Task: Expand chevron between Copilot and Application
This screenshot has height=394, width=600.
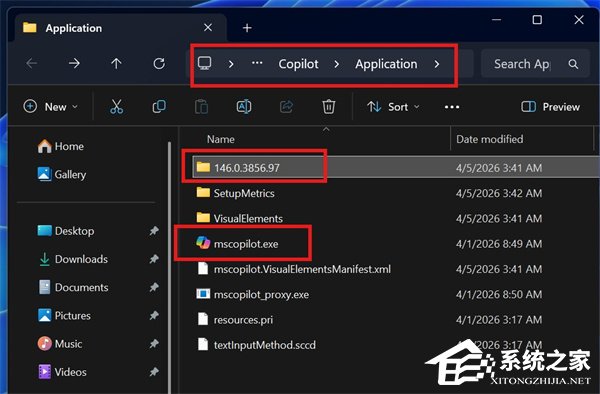Action: [336, 64]
